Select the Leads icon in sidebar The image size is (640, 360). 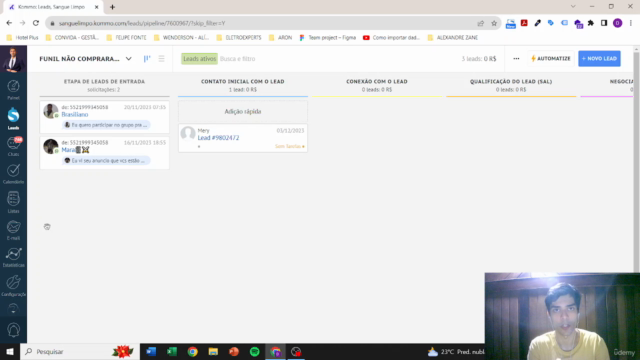pos(13,119)
